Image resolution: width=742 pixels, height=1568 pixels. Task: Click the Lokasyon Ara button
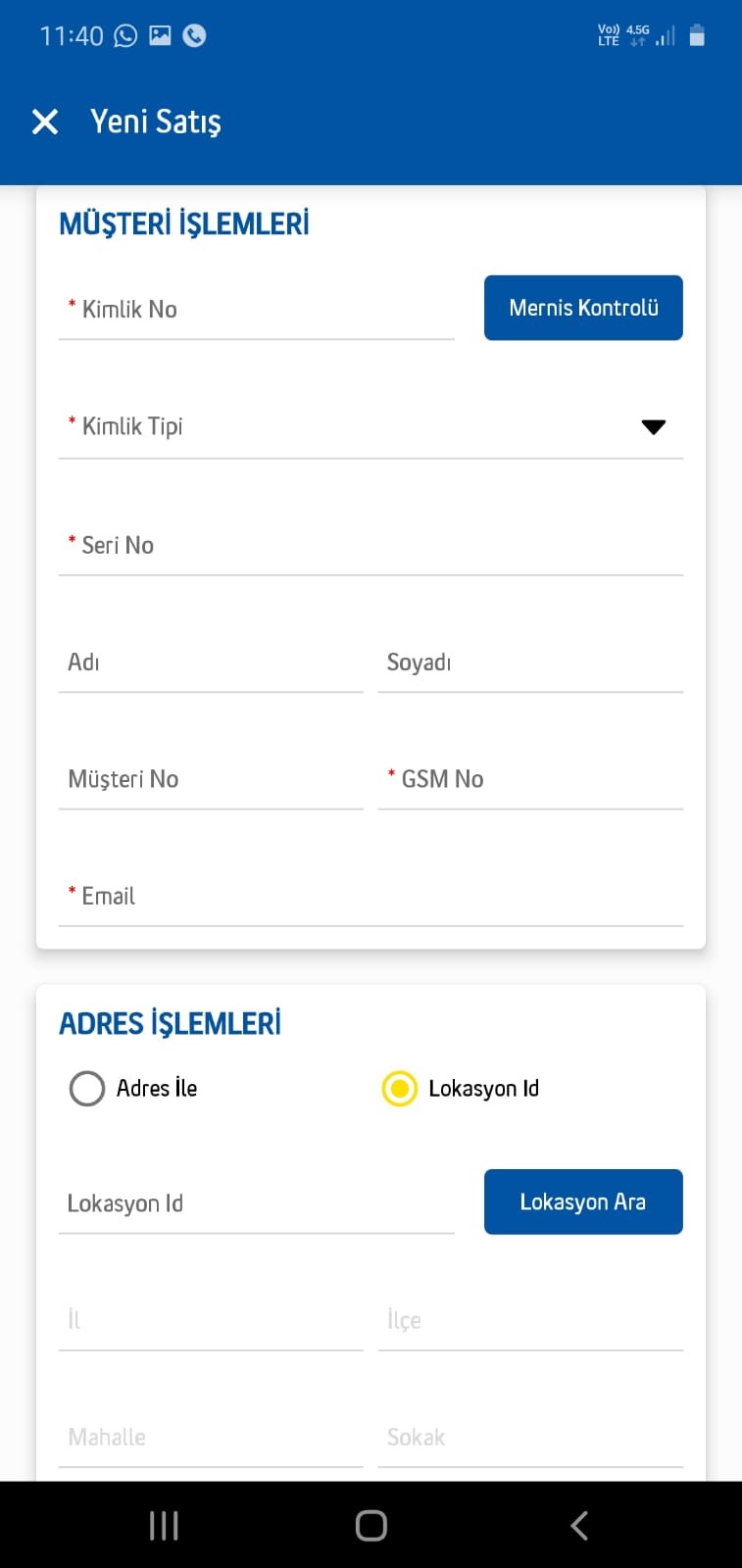pos(583,1201)
